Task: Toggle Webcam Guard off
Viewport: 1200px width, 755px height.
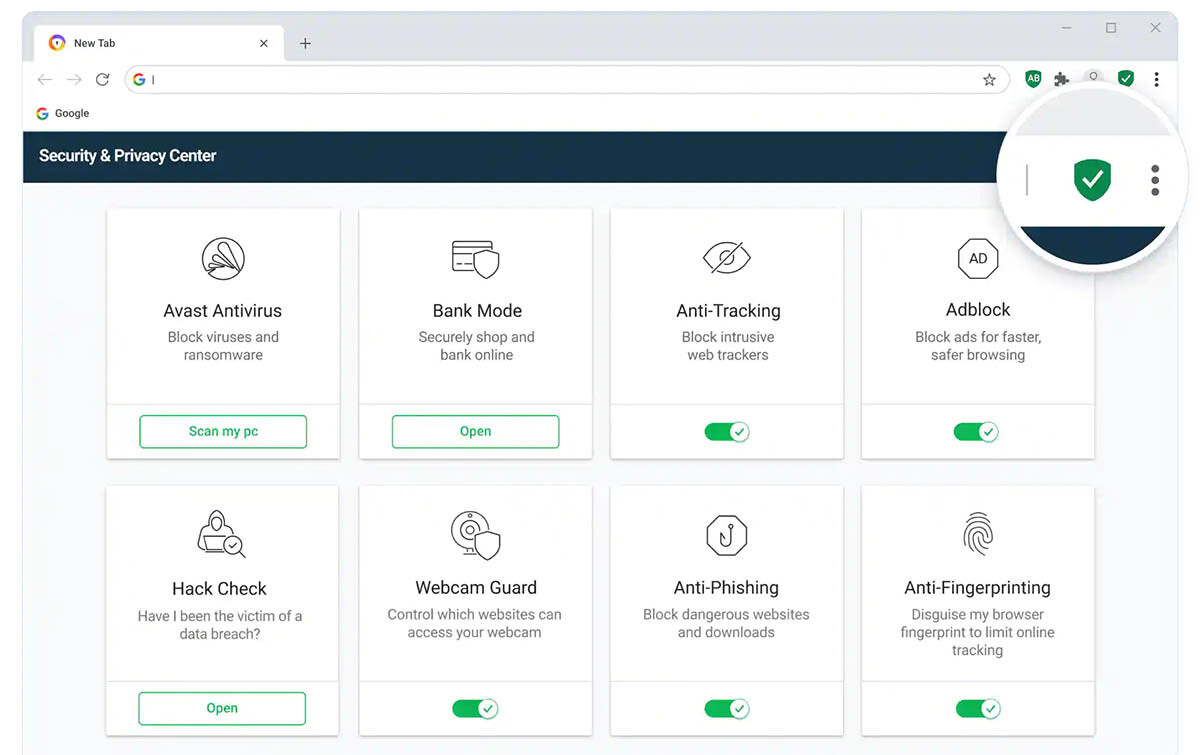Action: tap(475, 708)
